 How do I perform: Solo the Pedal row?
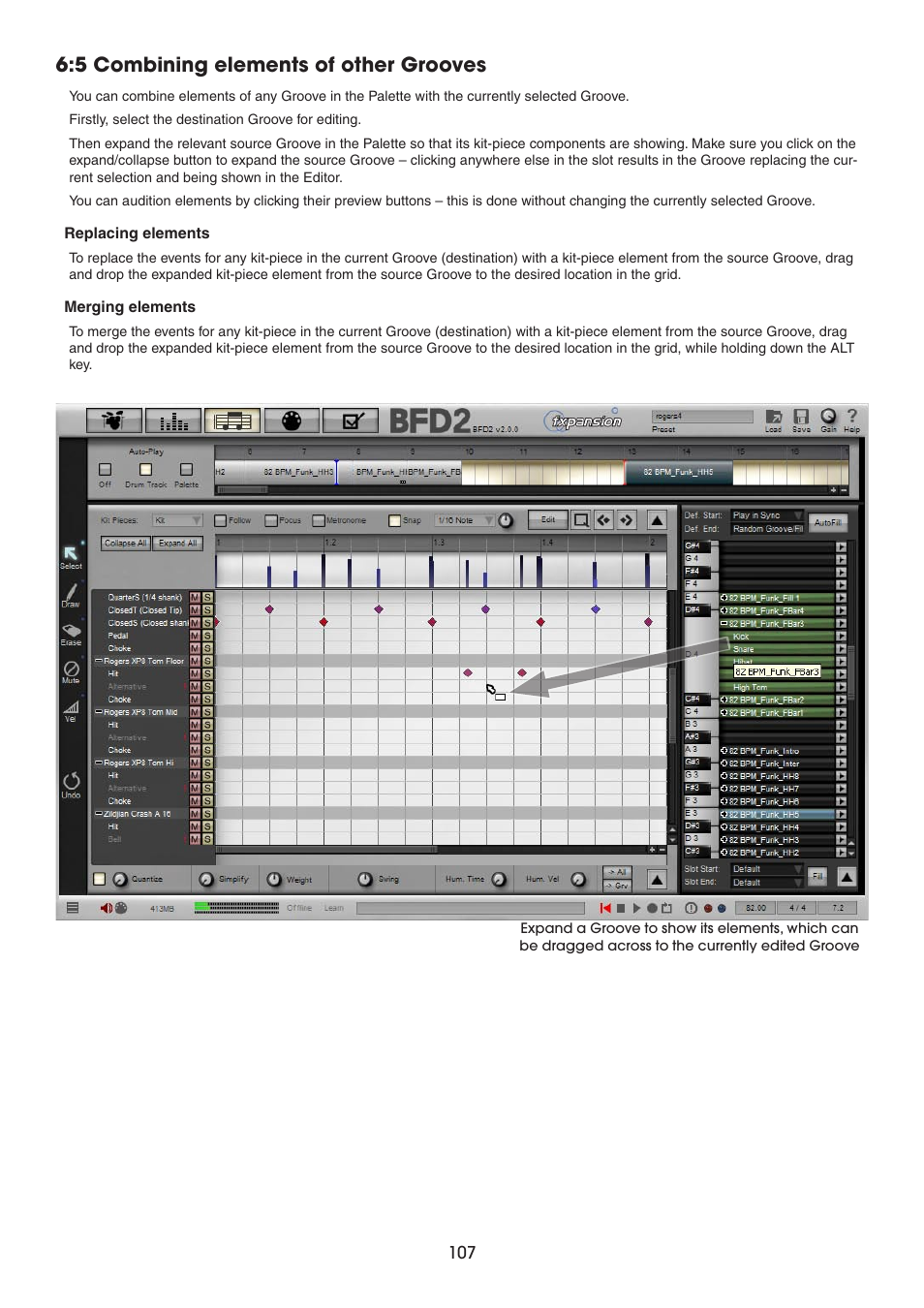[207, 636]
